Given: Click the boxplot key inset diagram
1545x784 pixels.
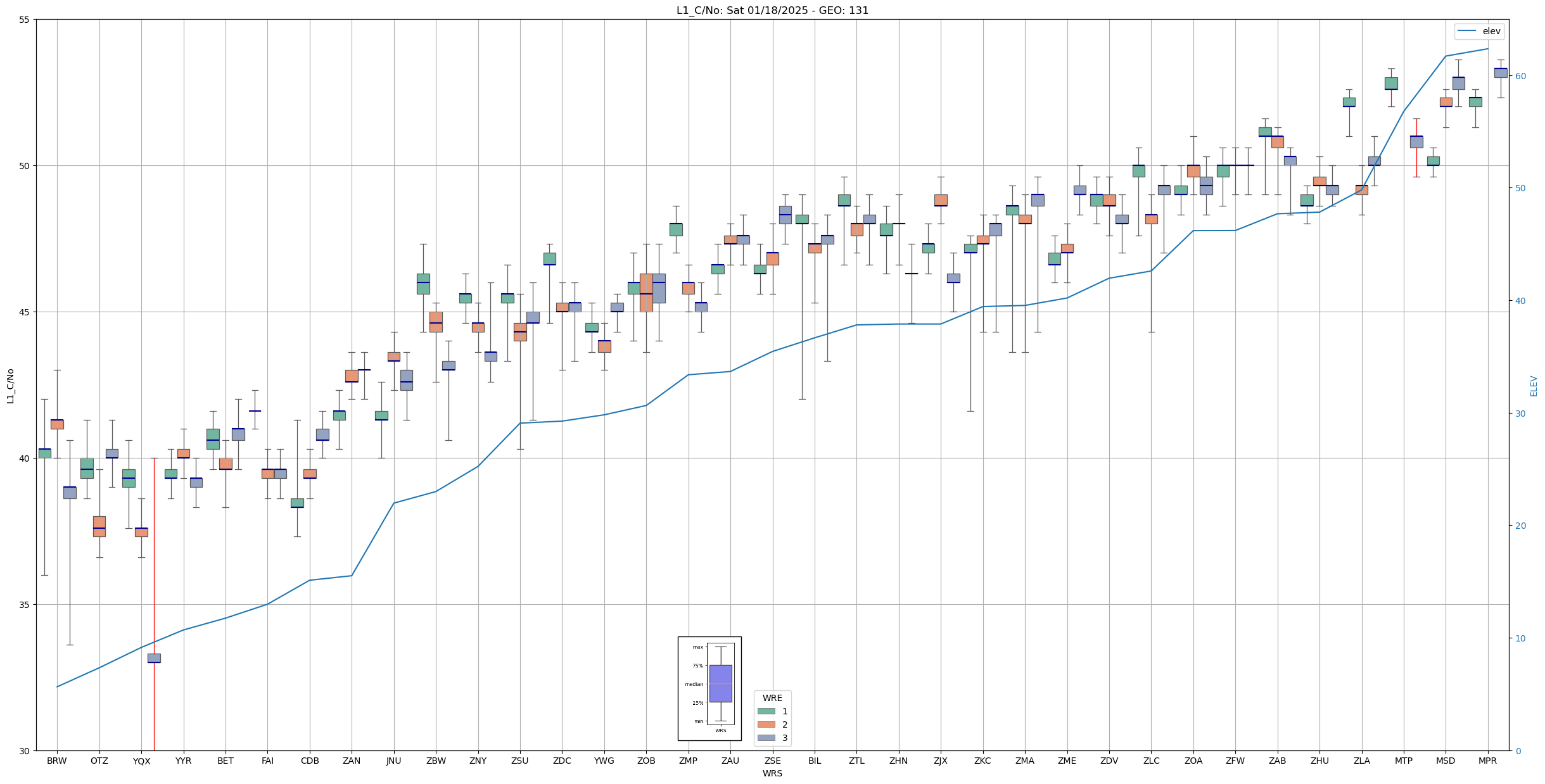Looking at the screenshot, I should [709, 688].
